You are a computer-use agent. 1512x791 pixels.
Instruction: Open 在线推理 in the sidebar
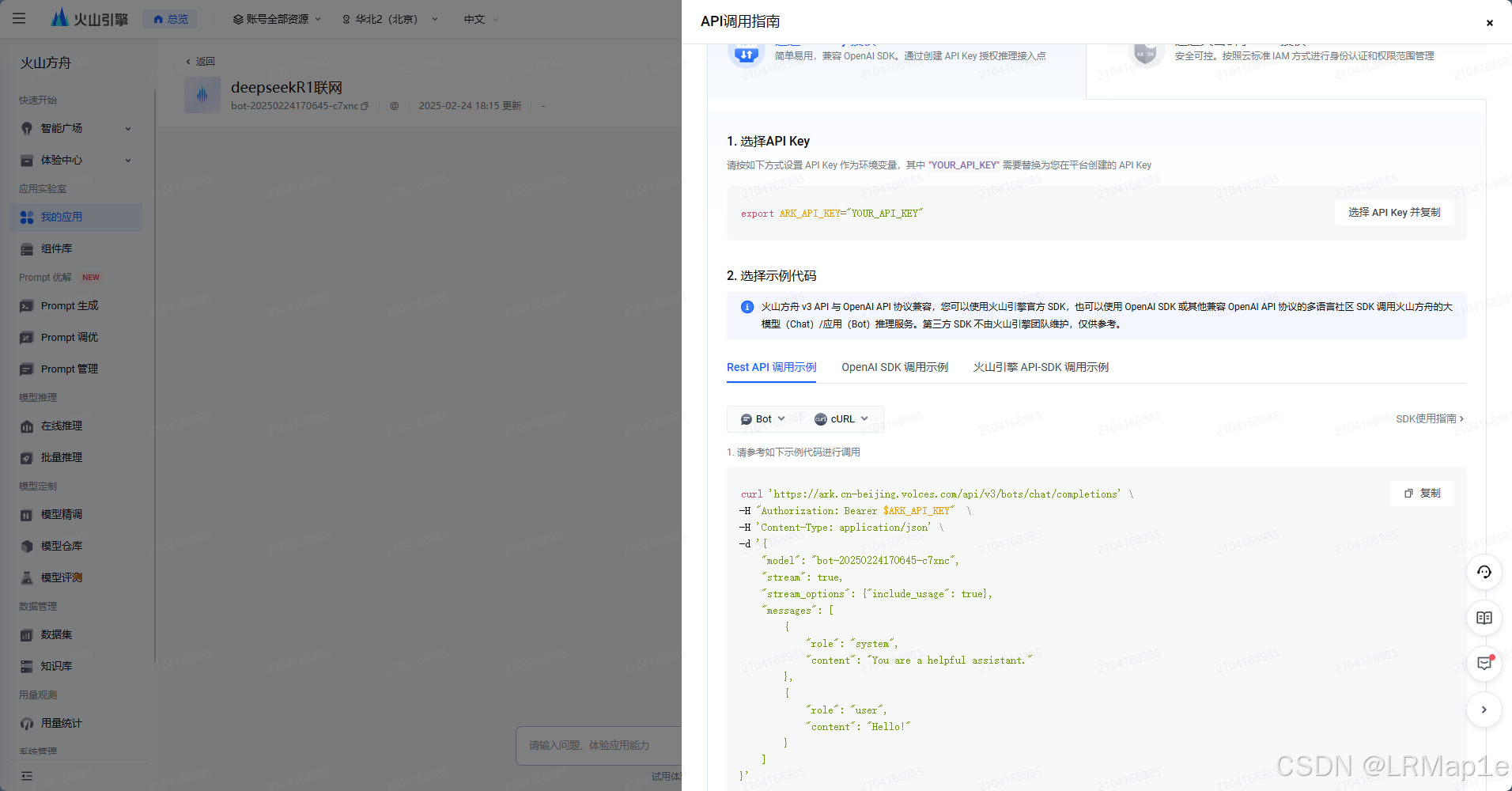click(x=62, y=426)
